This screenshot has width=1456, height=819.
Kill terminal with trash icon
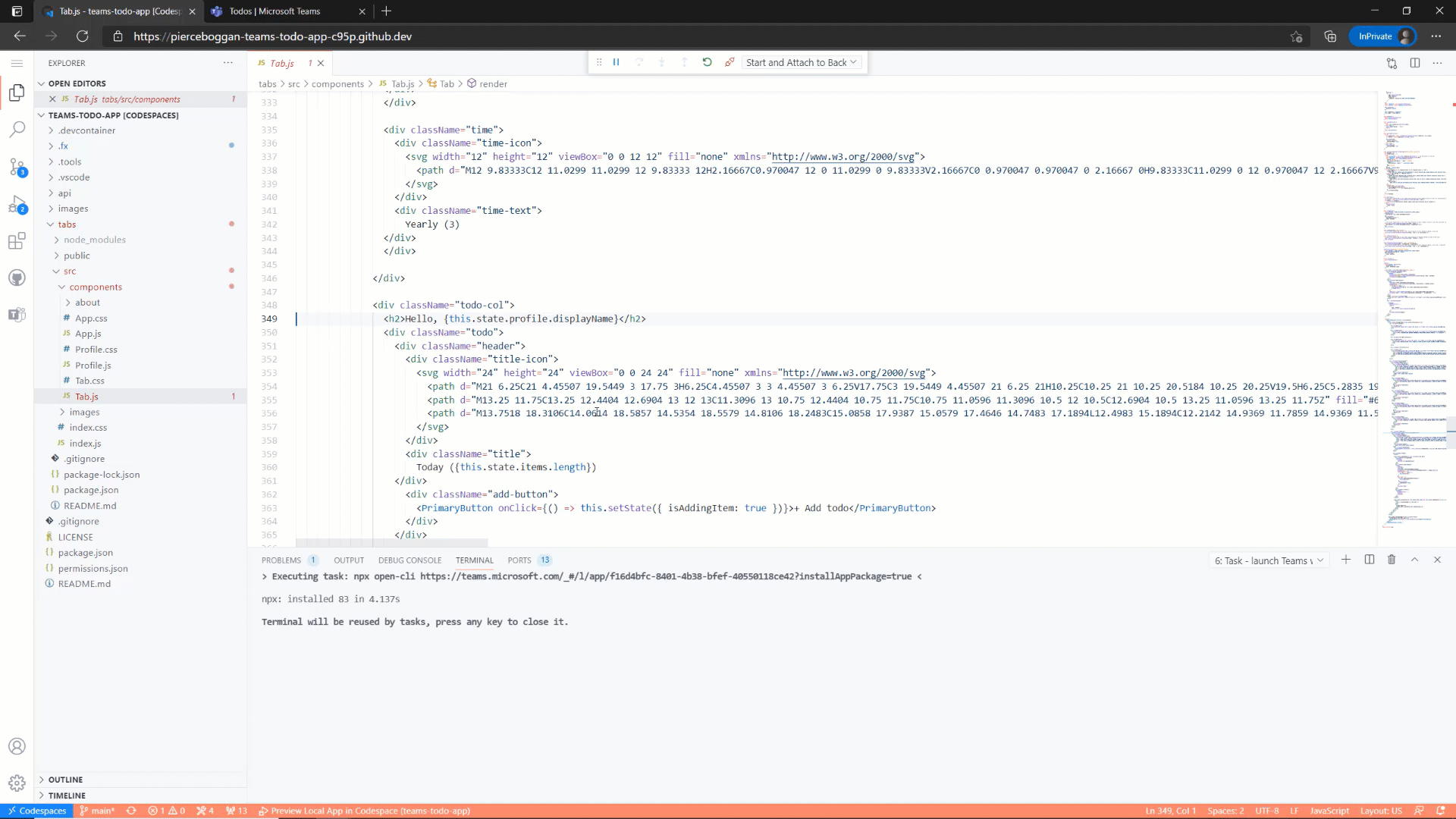(1392, 560)
